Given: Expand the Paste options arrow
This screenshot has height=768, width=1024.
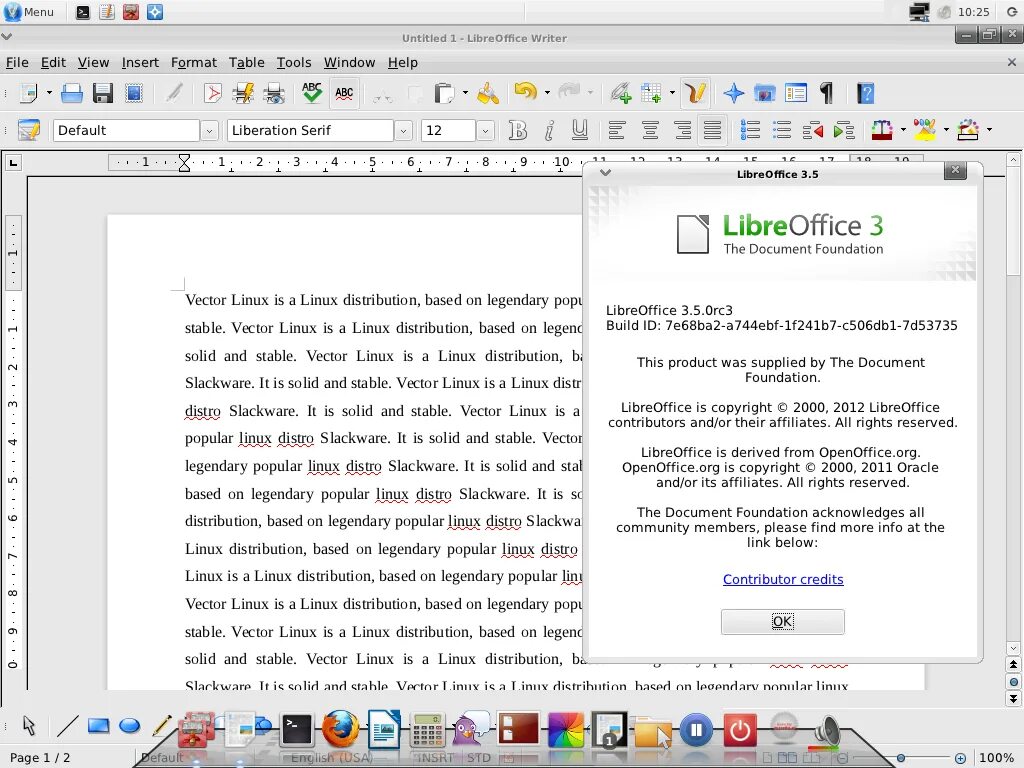Looking at the screenshot, I should click(465, 93).
